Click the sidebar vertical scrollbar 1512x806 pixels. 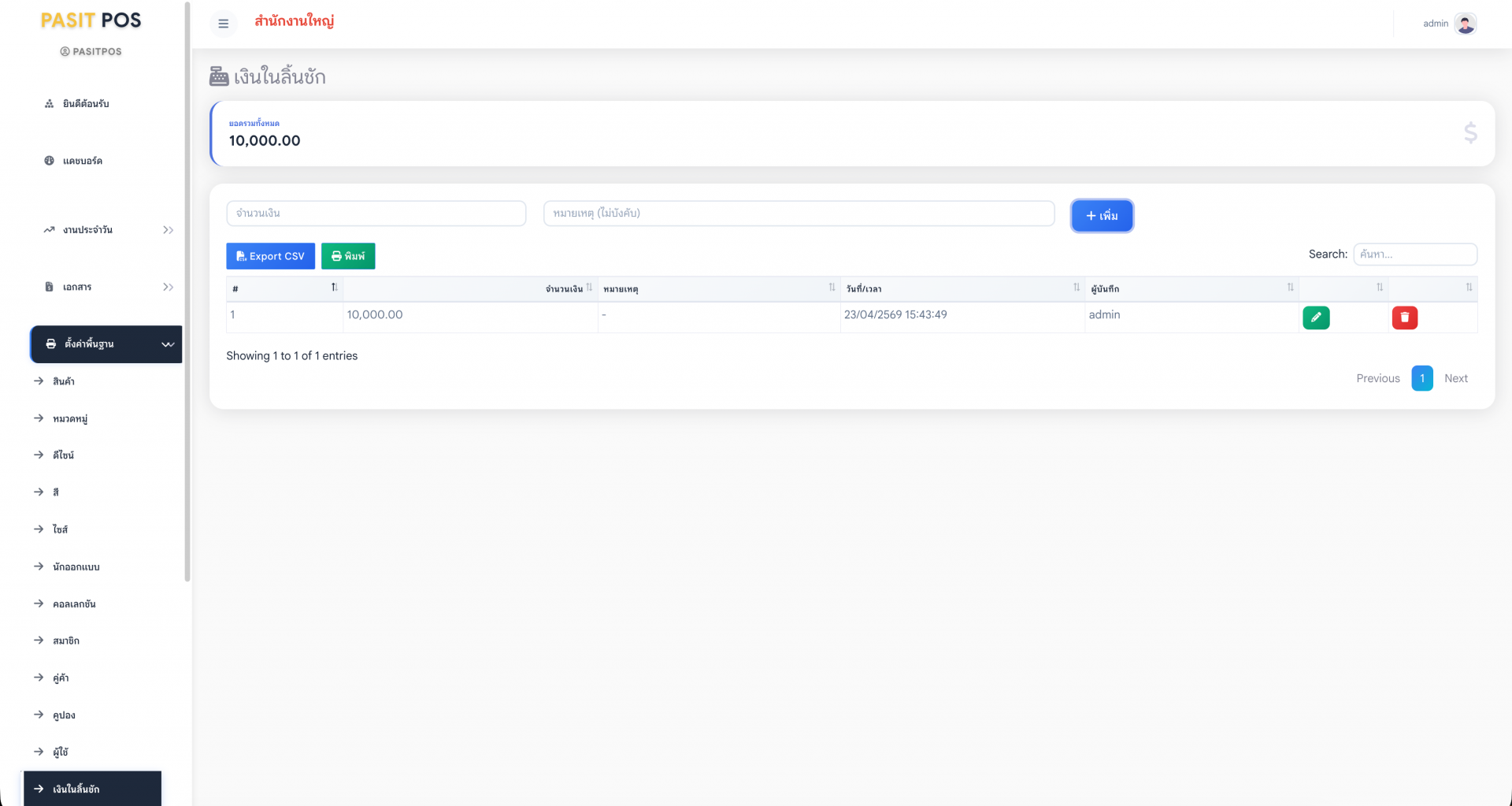[x=187, y=292]
